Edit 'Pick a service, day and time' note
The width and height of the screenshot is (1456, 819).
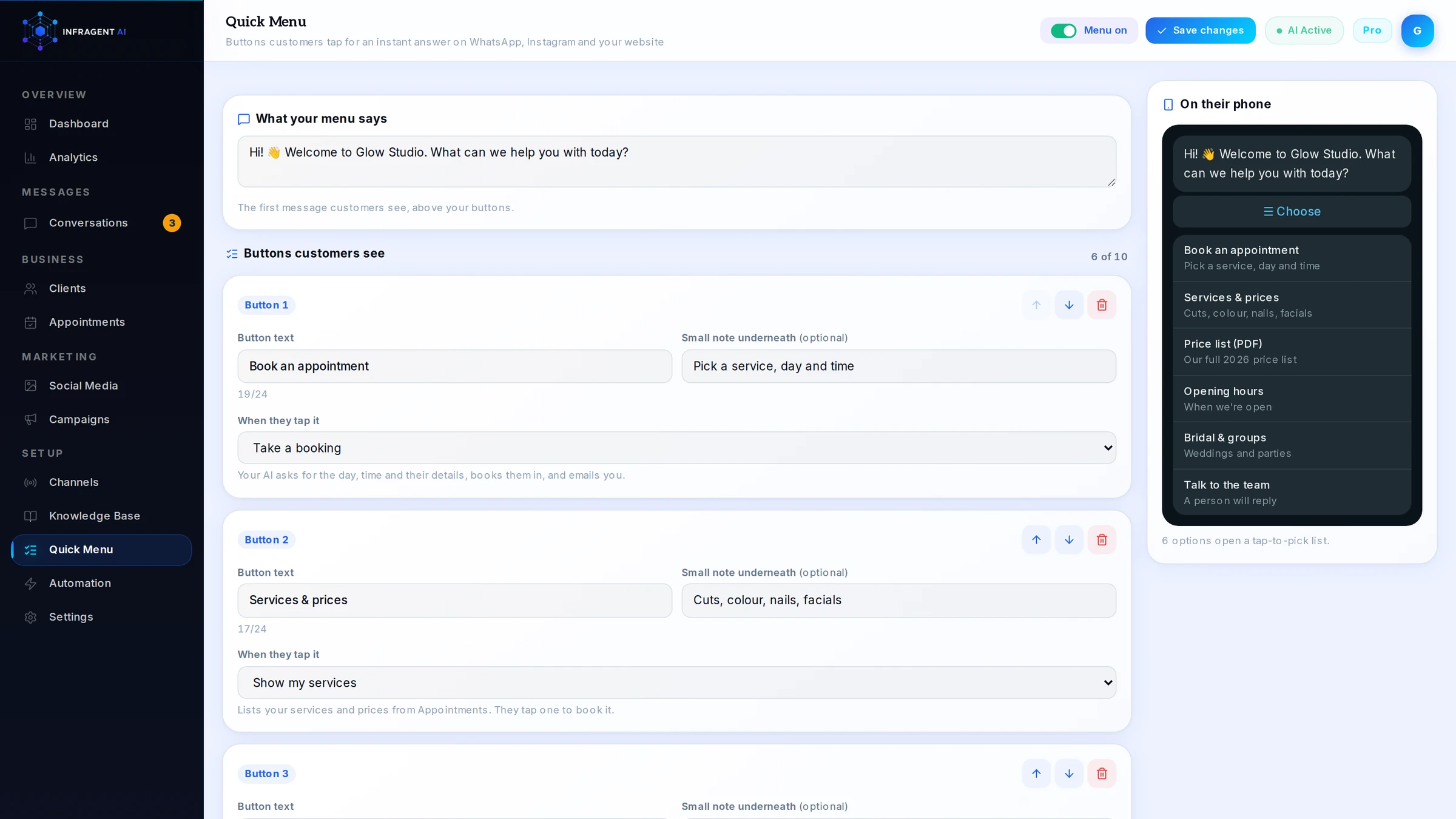pyautogui.click(x=898, y=366)
